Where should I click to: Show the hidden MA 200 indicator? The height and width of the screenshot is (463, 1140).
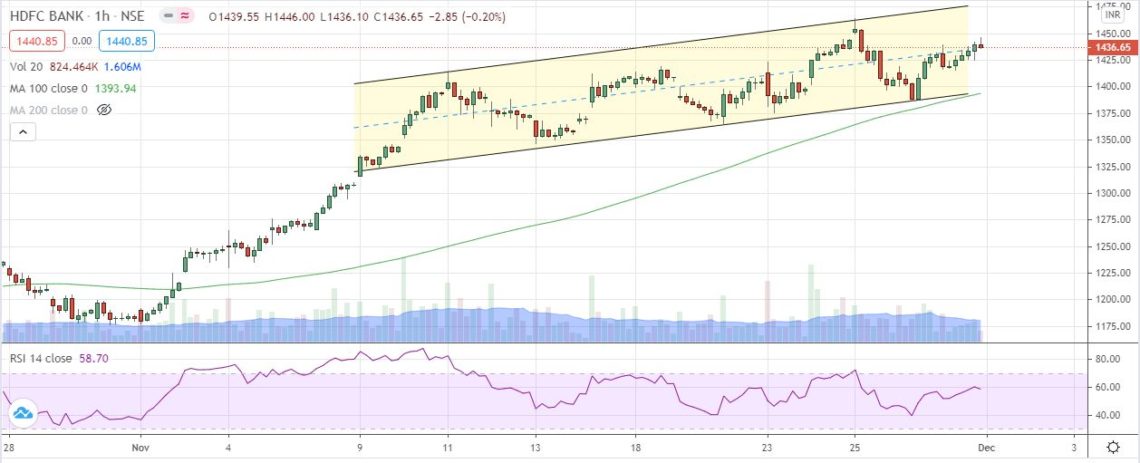coord(102,109)
